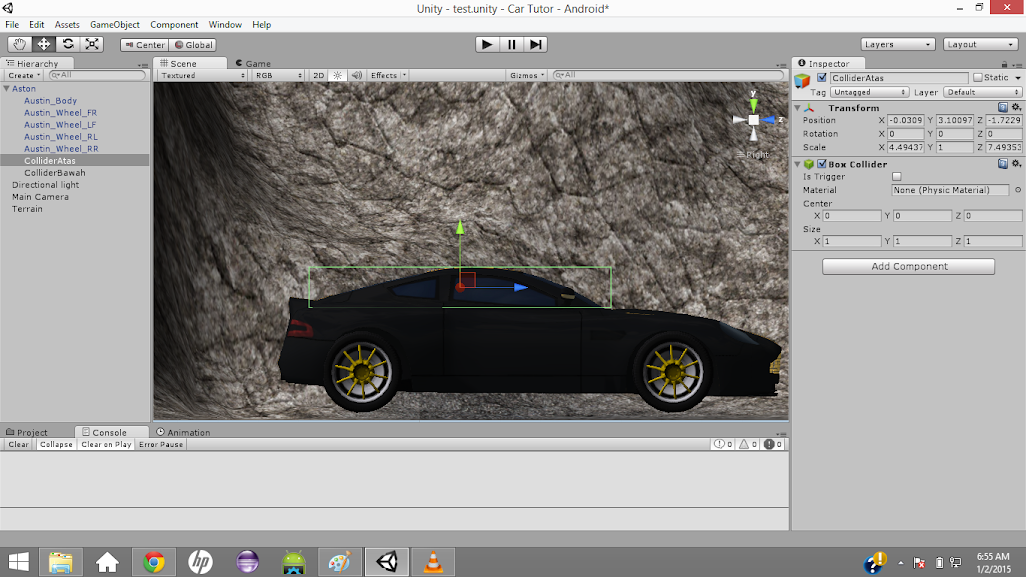The image size is (1026, 577).
Task: Select the Rotate tool
Action: [x=68, y=44]
